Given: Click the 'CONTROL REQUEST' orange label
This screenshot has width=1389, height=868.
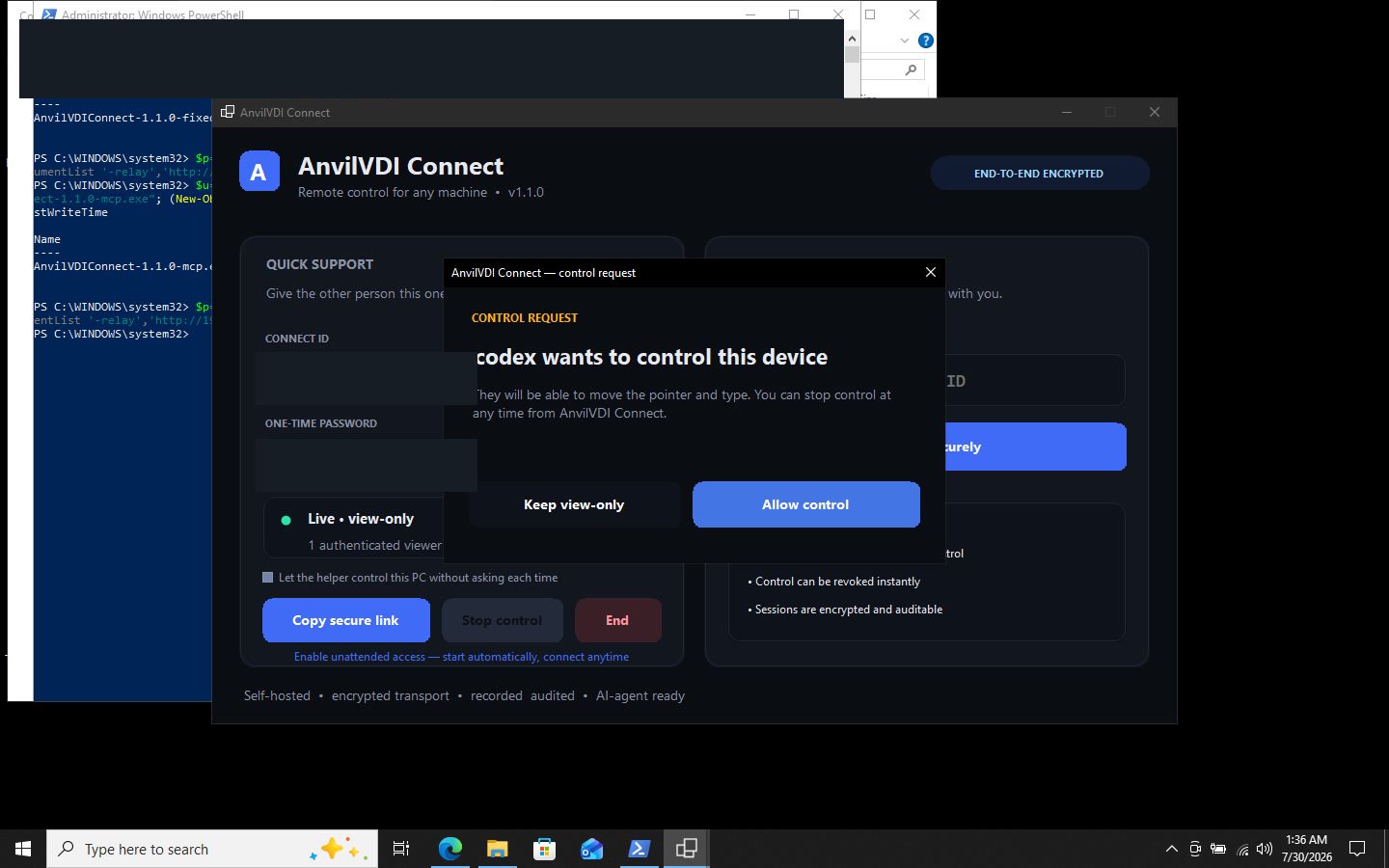Looking at the screenshot, I should point(525,317).
